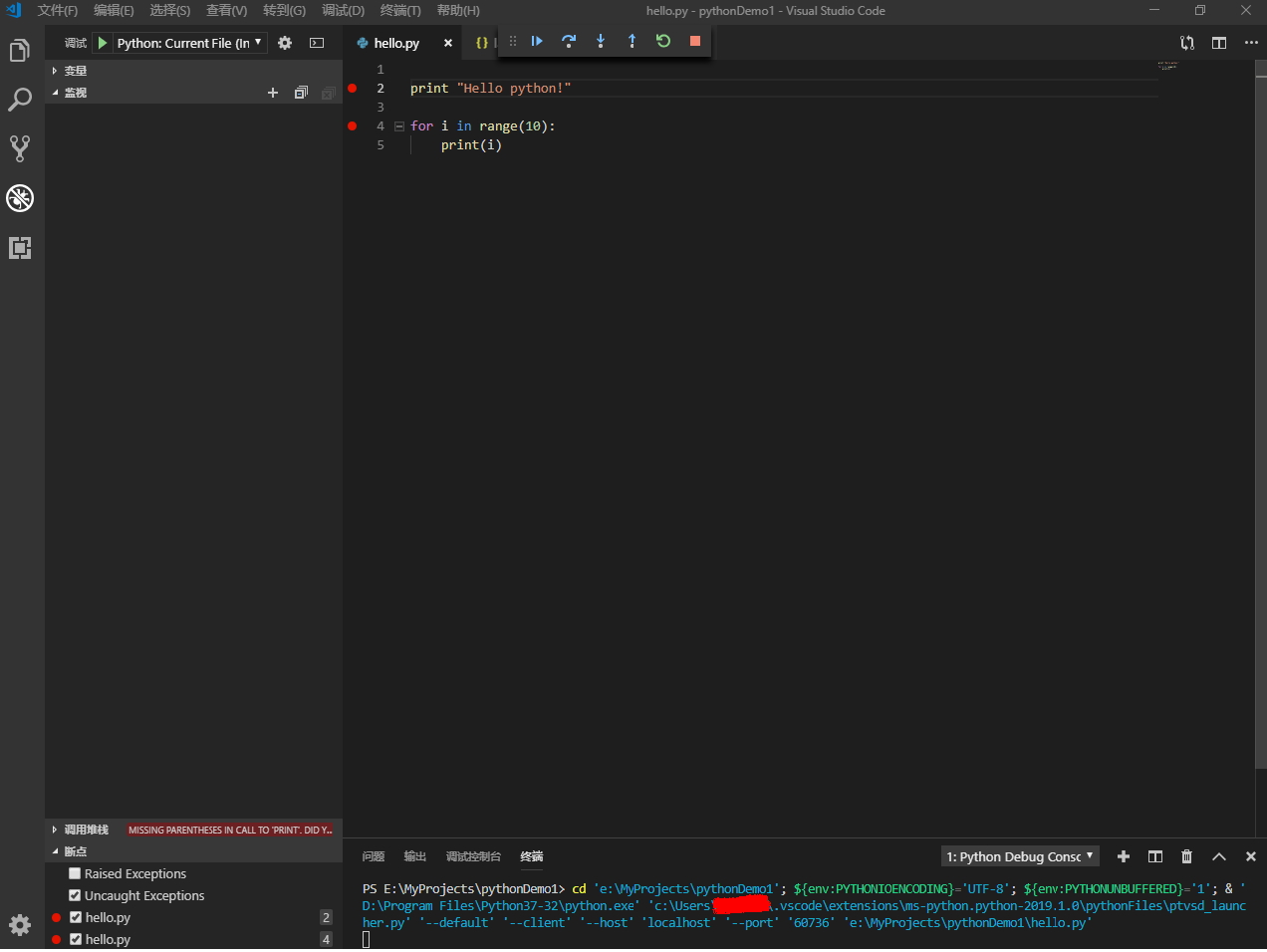Expand the 调用堆栈 section

click(87, 830)
